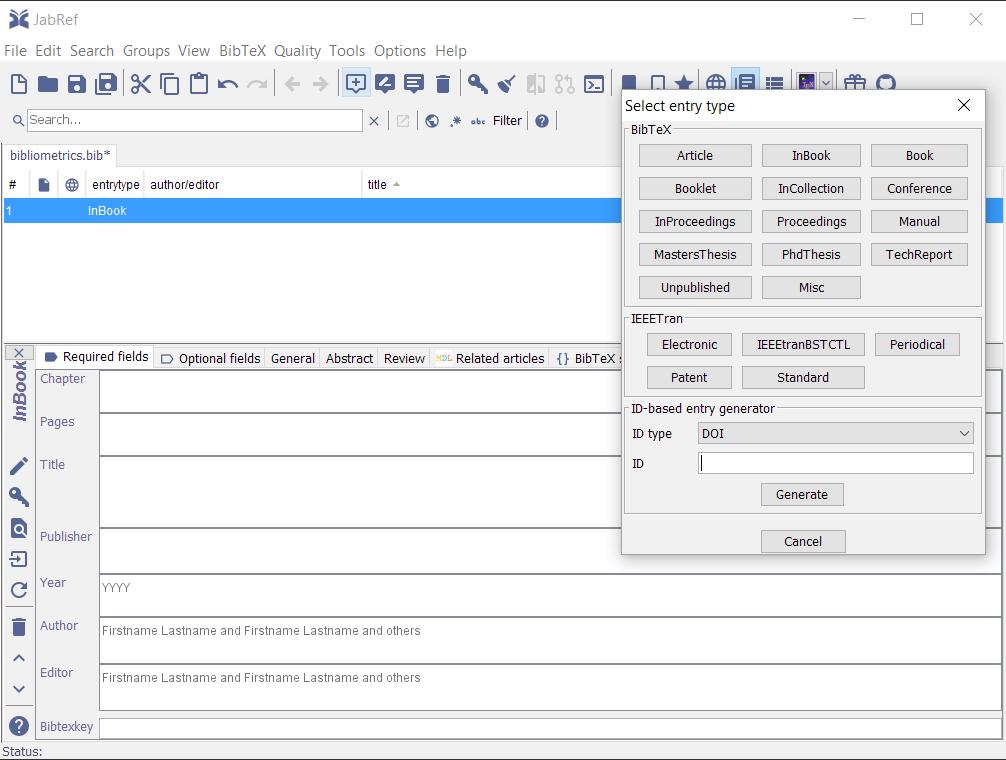The width and height of the screenshot is (1006, 760).
Task: Click the New library icon
Action: click(x=19, y=84)
